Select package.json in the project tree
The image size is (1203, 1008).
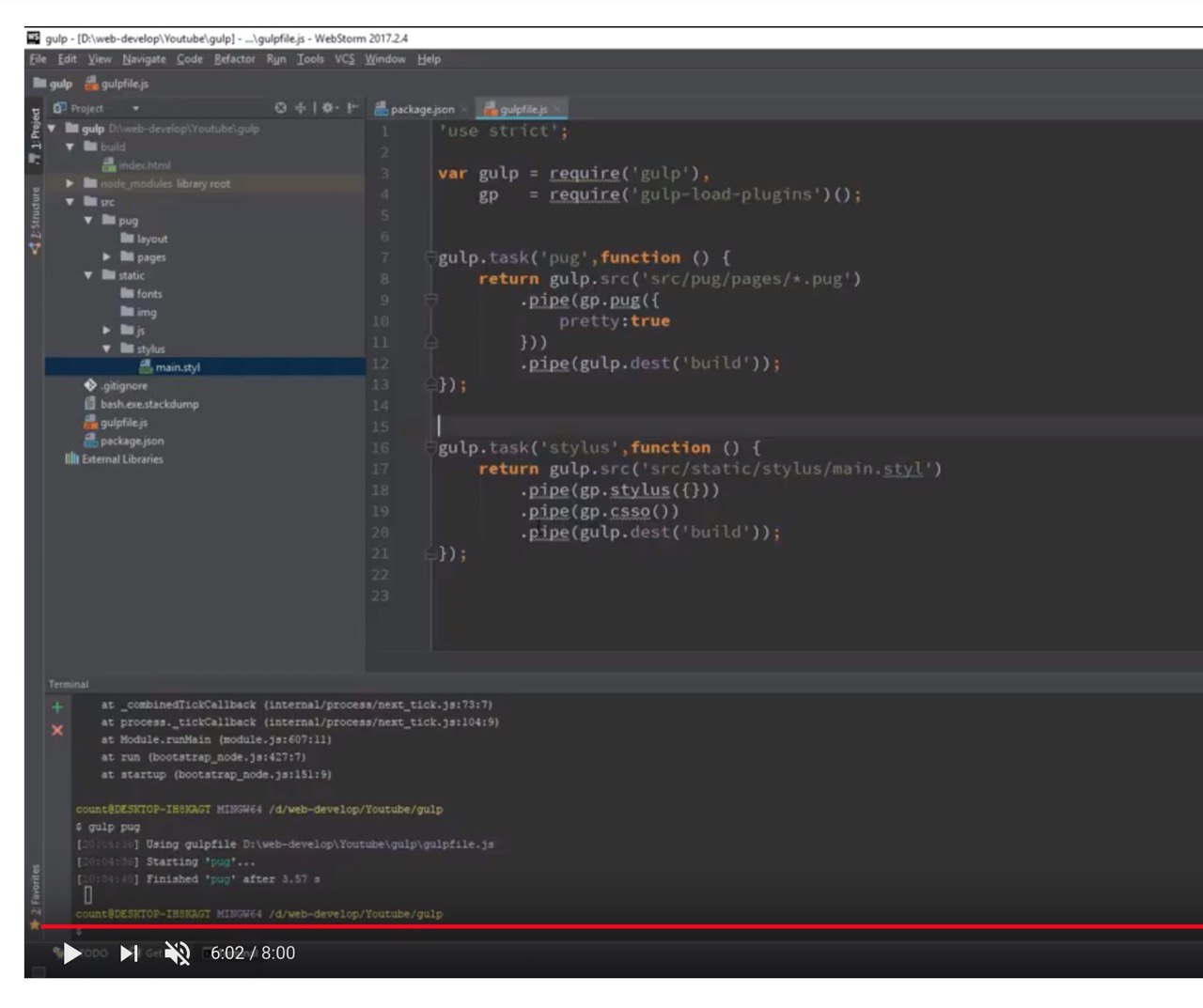click(132, 441)
